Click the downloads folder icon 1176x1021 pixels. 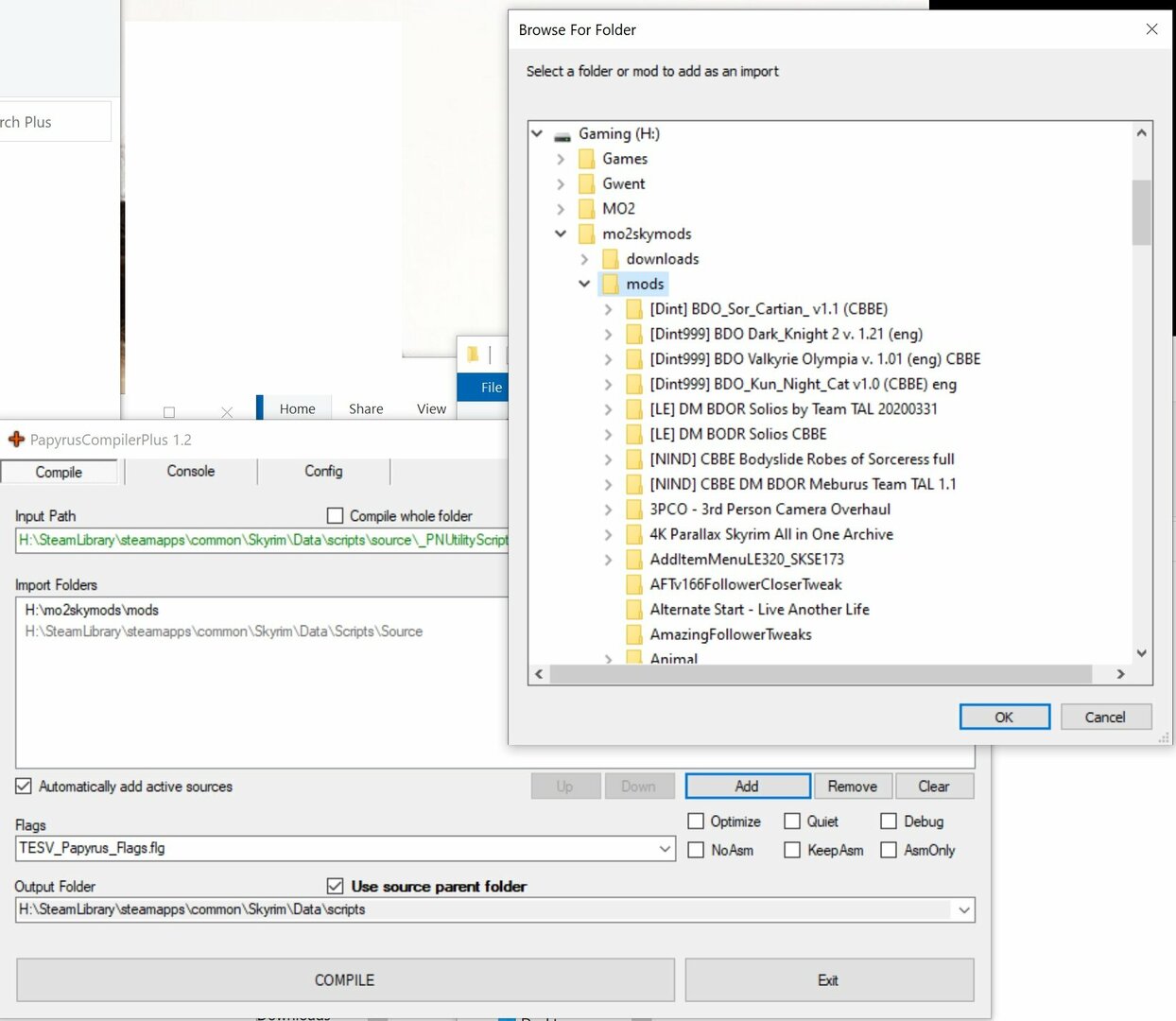click(x=610, y=259)
